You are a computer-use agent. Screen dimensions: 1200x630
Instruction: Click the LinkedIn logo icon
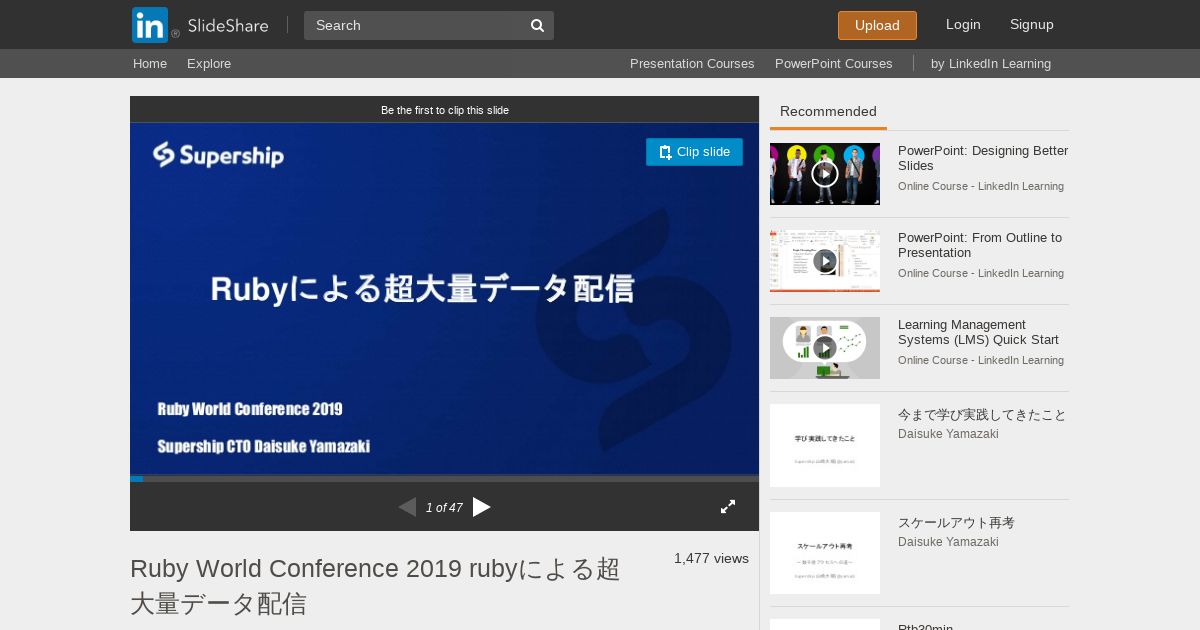point(150,25)
